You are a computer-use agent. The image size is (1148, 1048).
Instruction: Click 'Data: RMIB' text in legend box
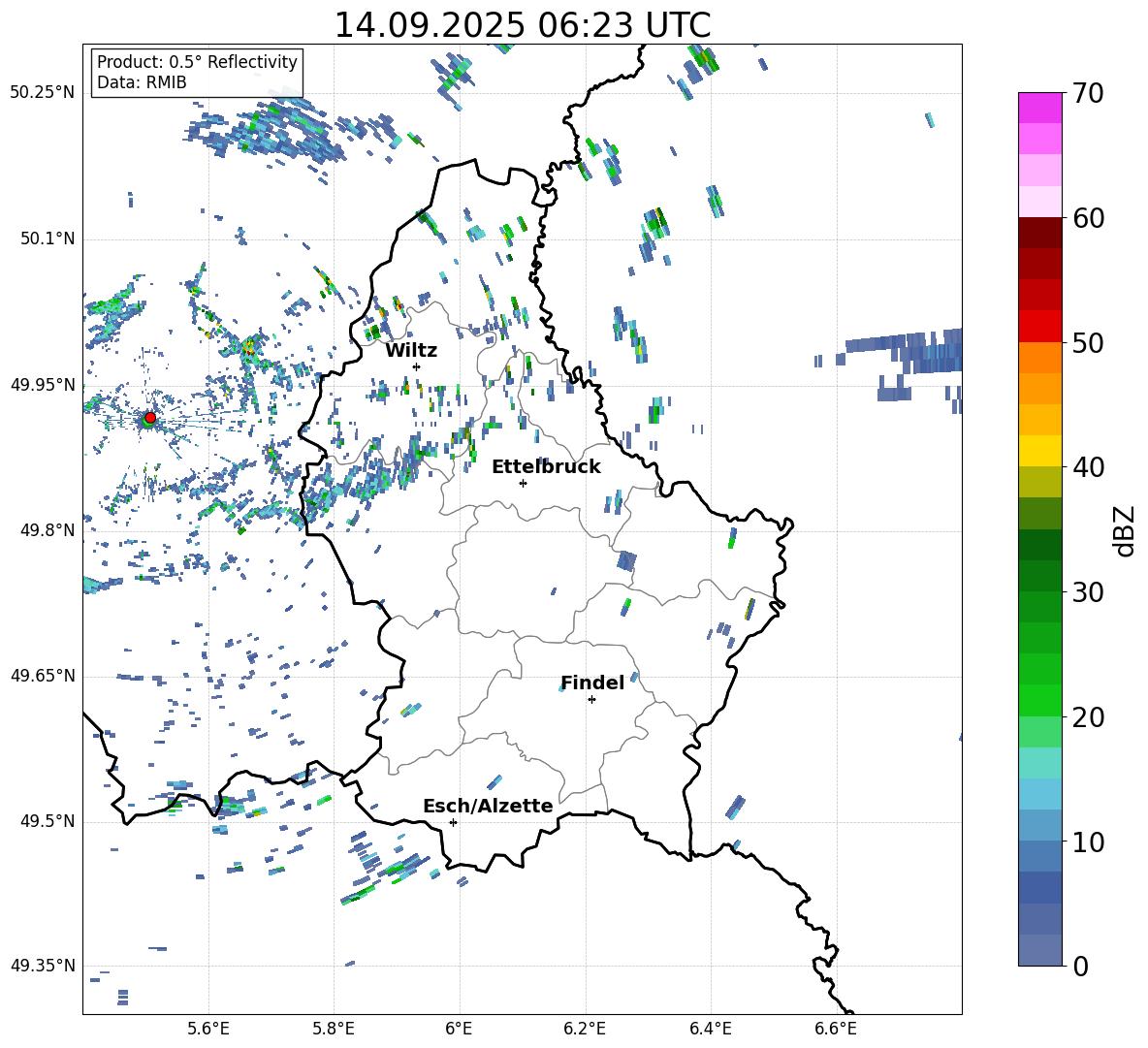pos(142,82)
